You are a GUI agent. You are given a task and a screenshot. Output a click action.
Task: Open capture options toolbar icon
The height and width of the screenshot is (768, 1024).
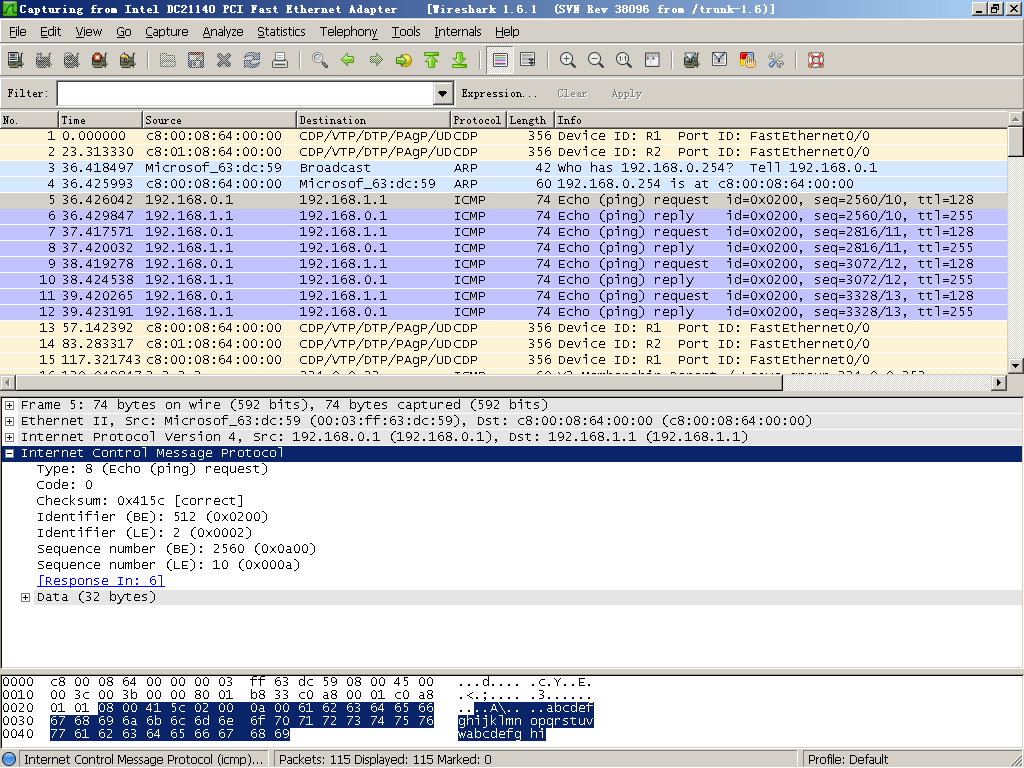44,61
